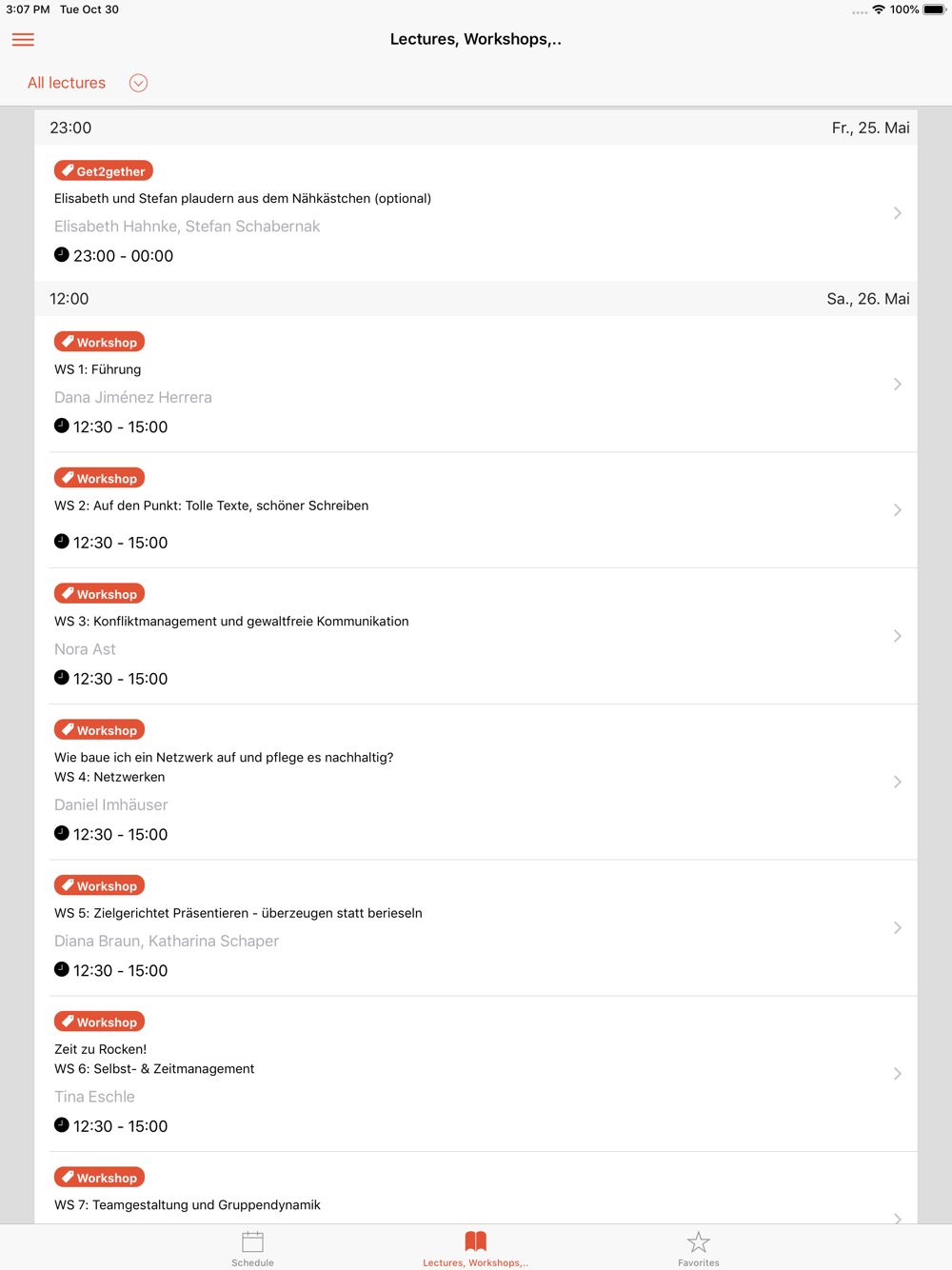Tap the Sa., 26. Mai date header
This screenshot has width=952, height=1270.
coord(867,299)
